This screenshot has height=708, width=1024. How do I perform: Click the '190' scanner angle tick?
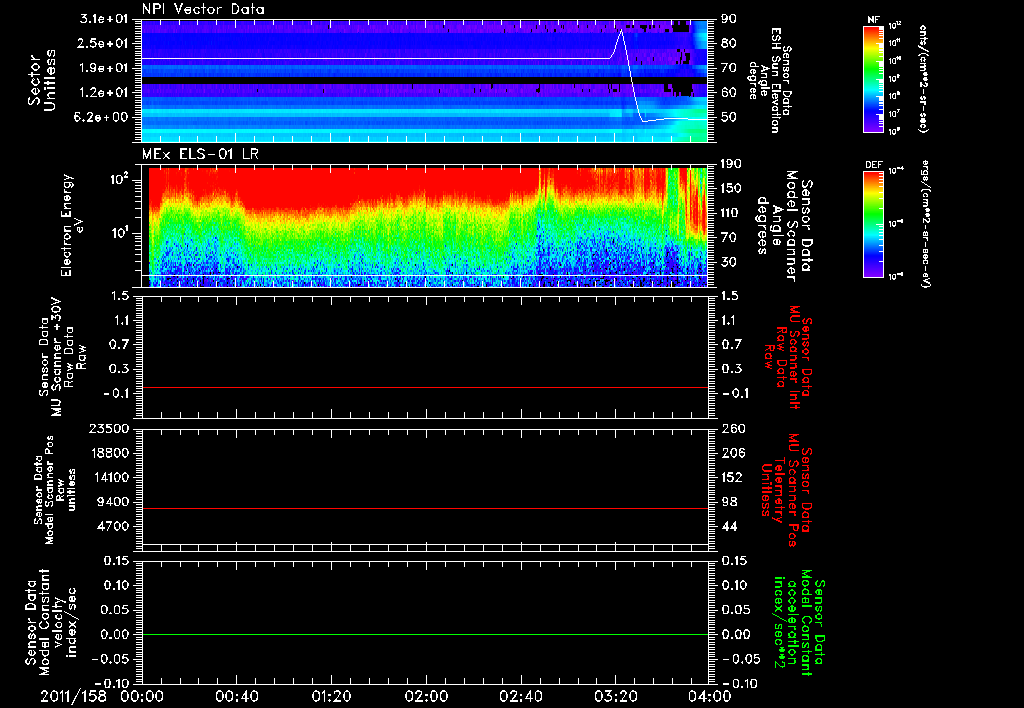click(x=732, y=164)
